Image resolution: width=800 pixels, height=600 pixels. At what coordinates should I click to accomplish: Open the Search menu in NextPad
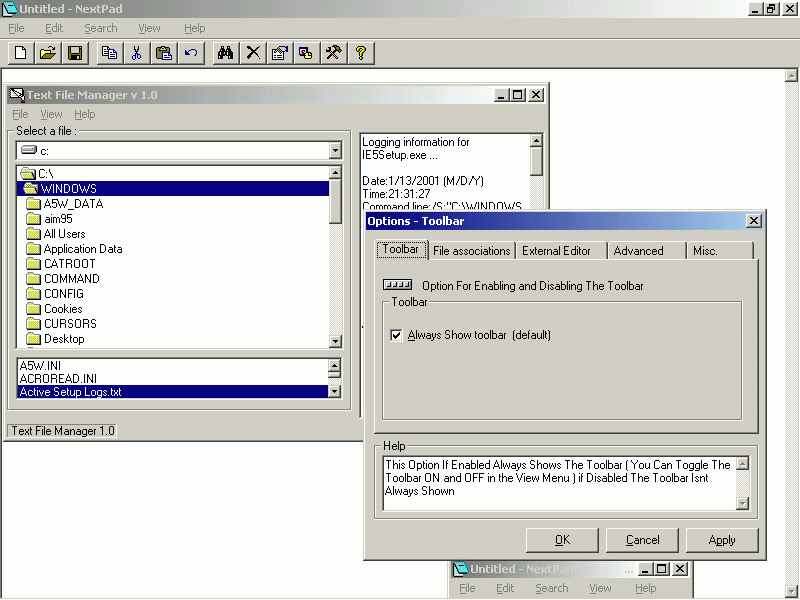pyautogui.click(x=100, y=28)
